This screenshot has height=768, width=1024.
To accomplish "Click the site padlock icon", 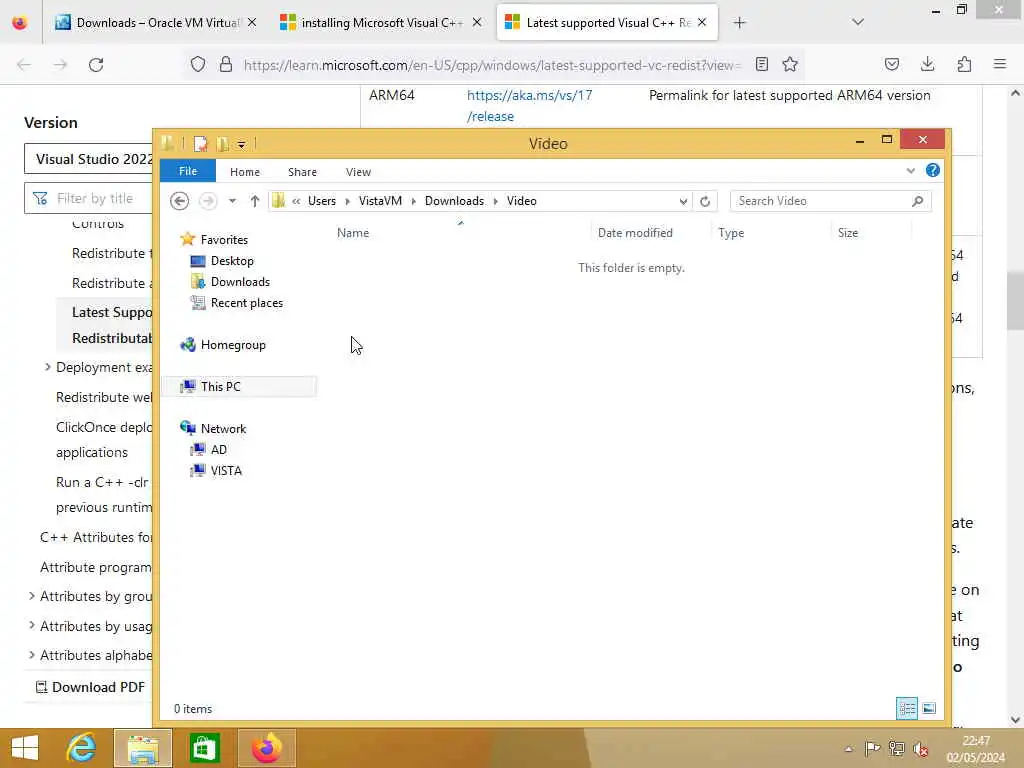I will click(x=226, y=64).
